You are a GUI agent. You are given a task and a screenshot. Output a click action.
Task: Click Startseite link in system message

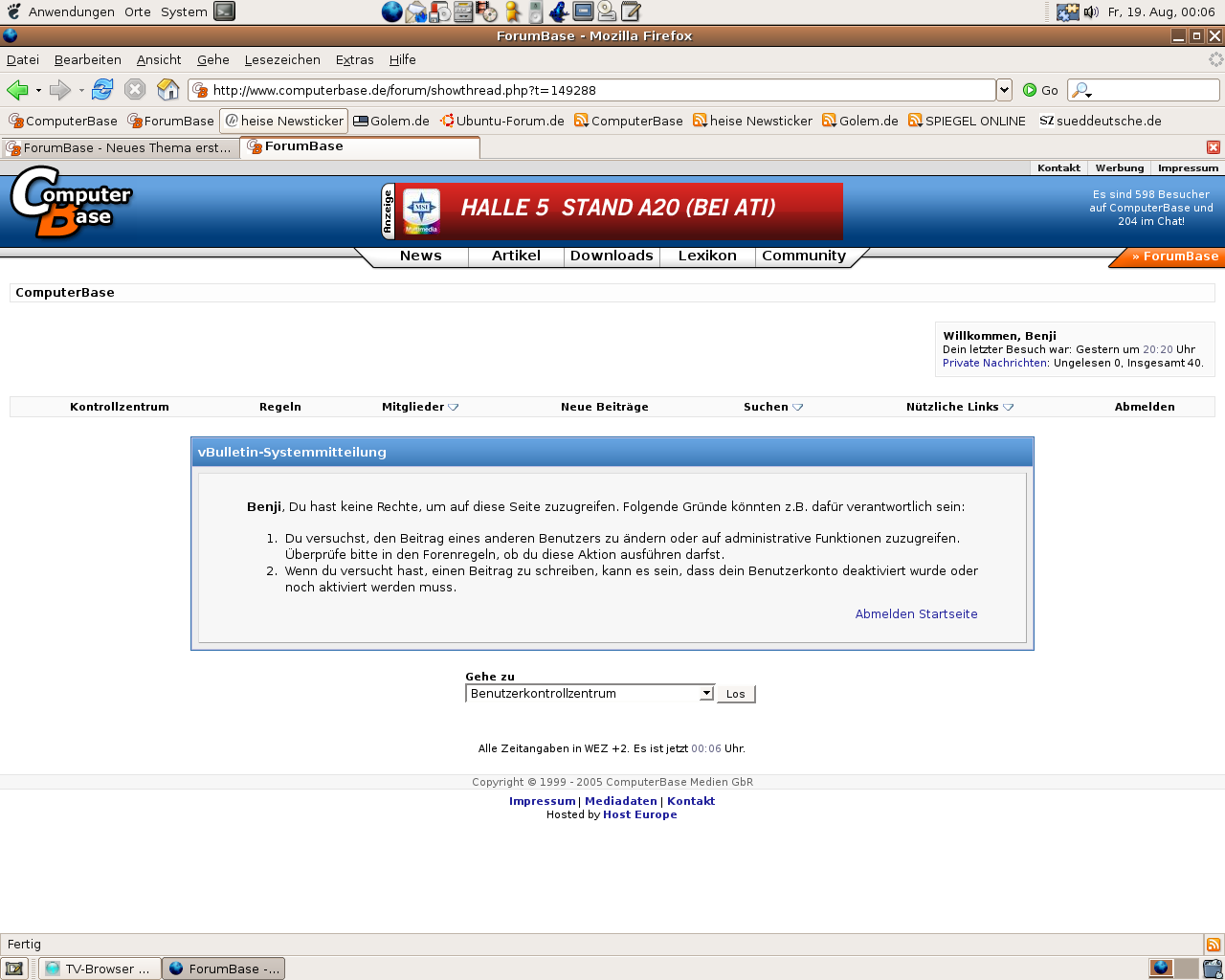948,614
